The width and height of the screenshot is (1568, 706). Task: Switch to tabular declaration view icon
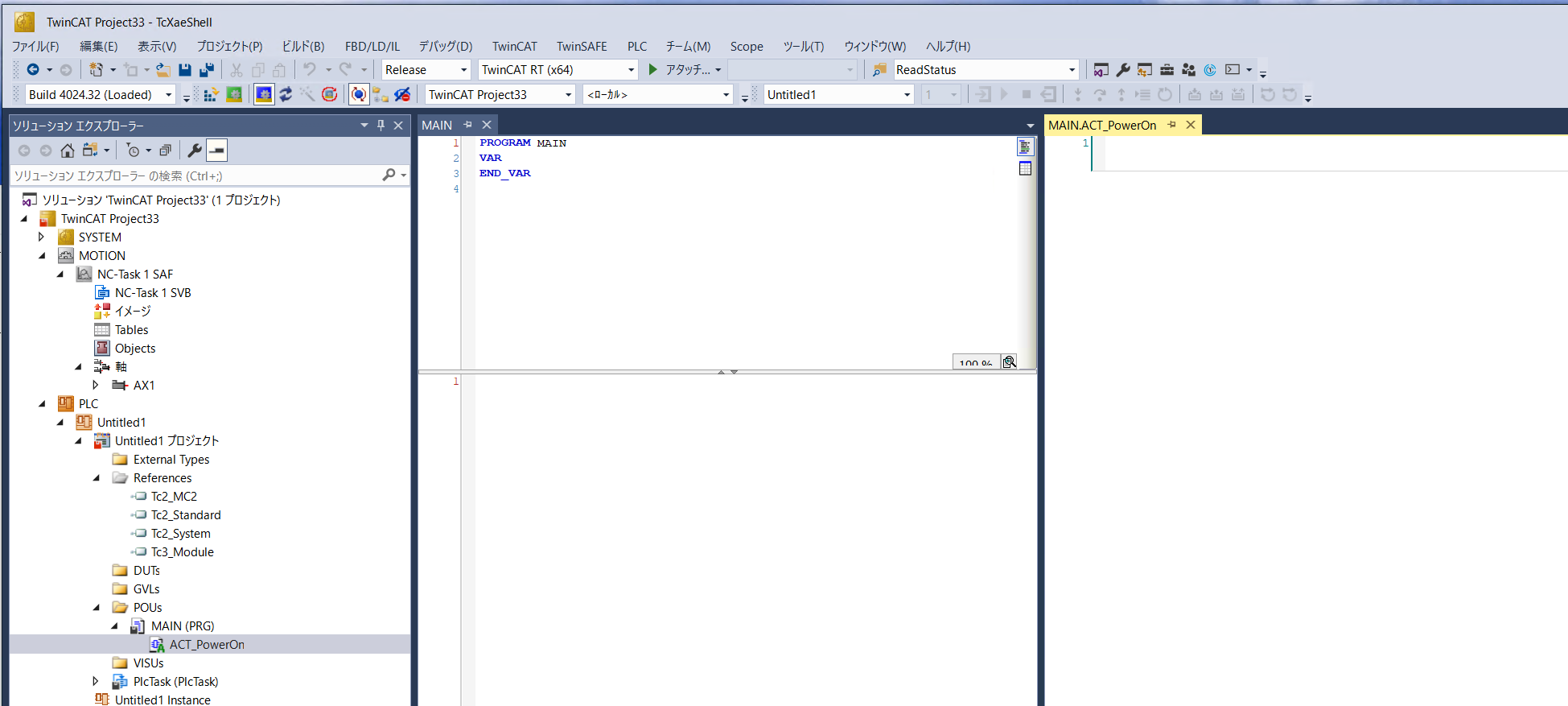pos(1025,168)
